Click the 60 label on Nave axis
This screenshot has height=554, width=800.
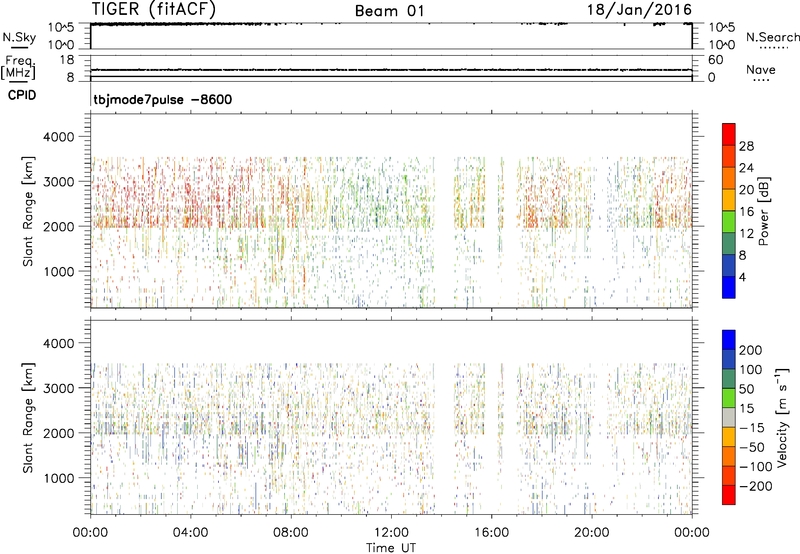coord(716,60)
